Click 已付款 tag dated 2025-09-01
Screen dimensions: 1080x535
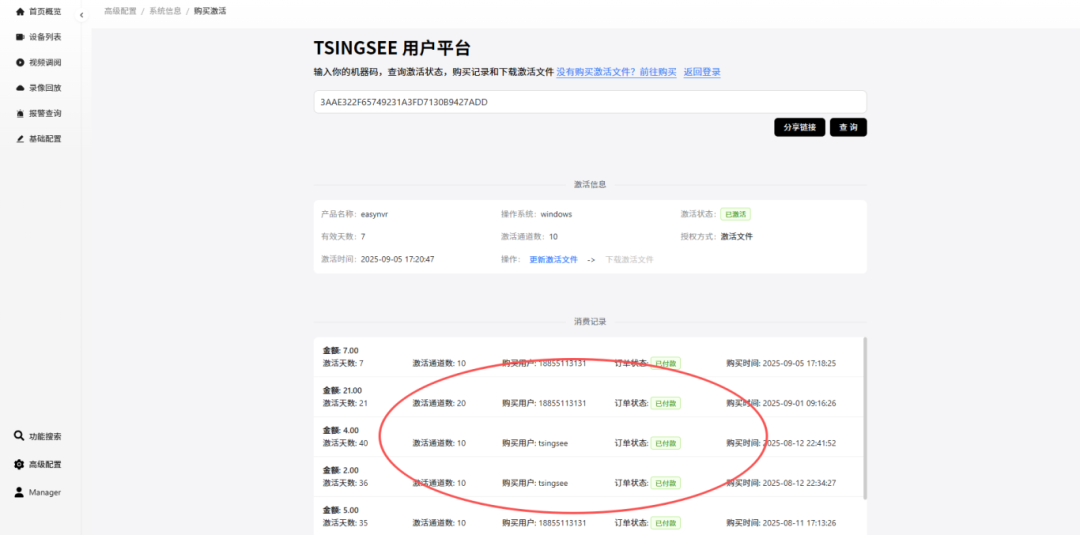665,403
